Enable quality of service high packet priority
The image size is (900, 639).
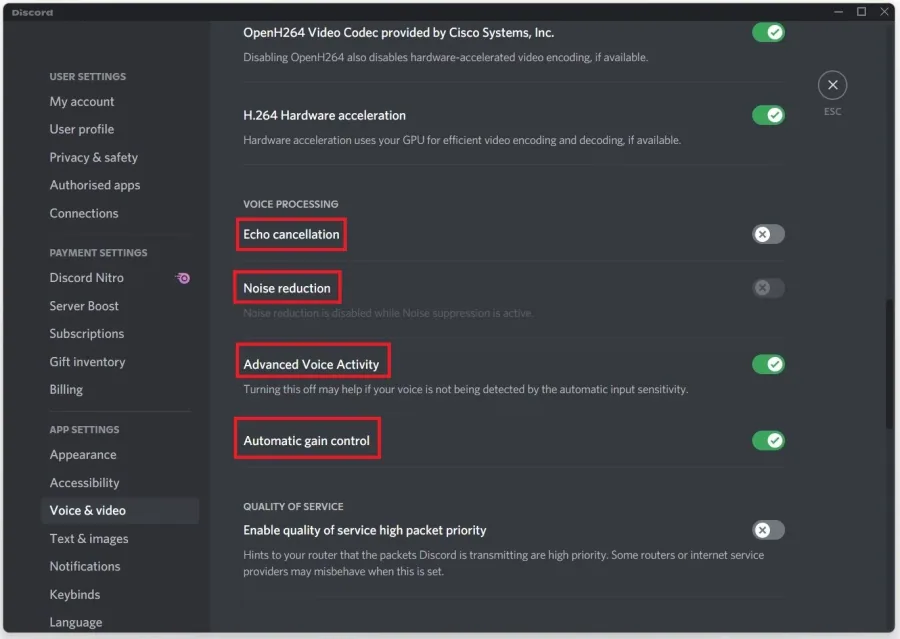click(x=768, y=530)
